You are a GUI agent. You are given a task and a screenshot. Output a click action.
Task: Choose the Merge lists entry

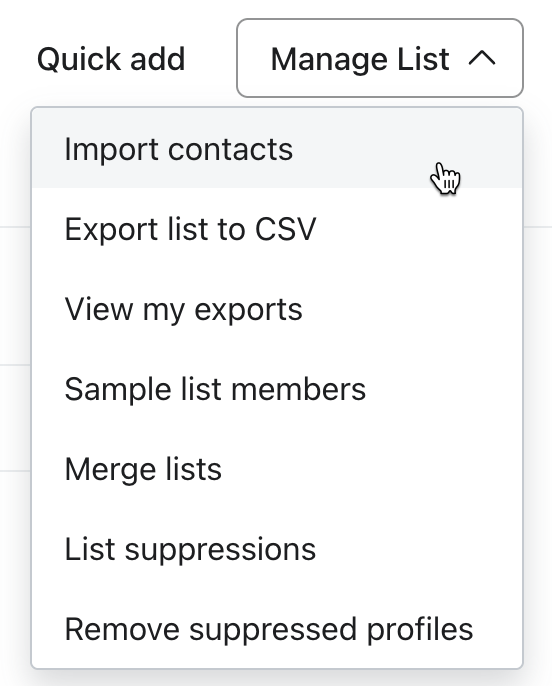pyautogui.click(x=277, y=469)
